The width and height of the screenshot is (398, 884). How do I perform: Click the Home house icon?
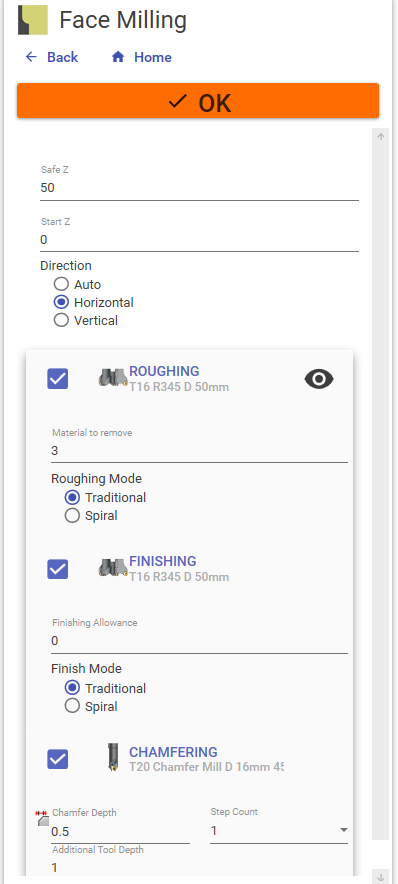tap(118, 57)
